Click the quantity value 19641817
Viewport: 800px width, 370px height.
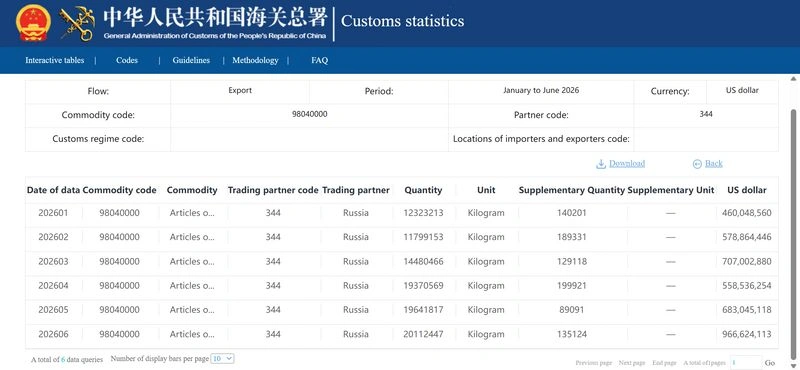pyautogui.click(x=423, y=310)
